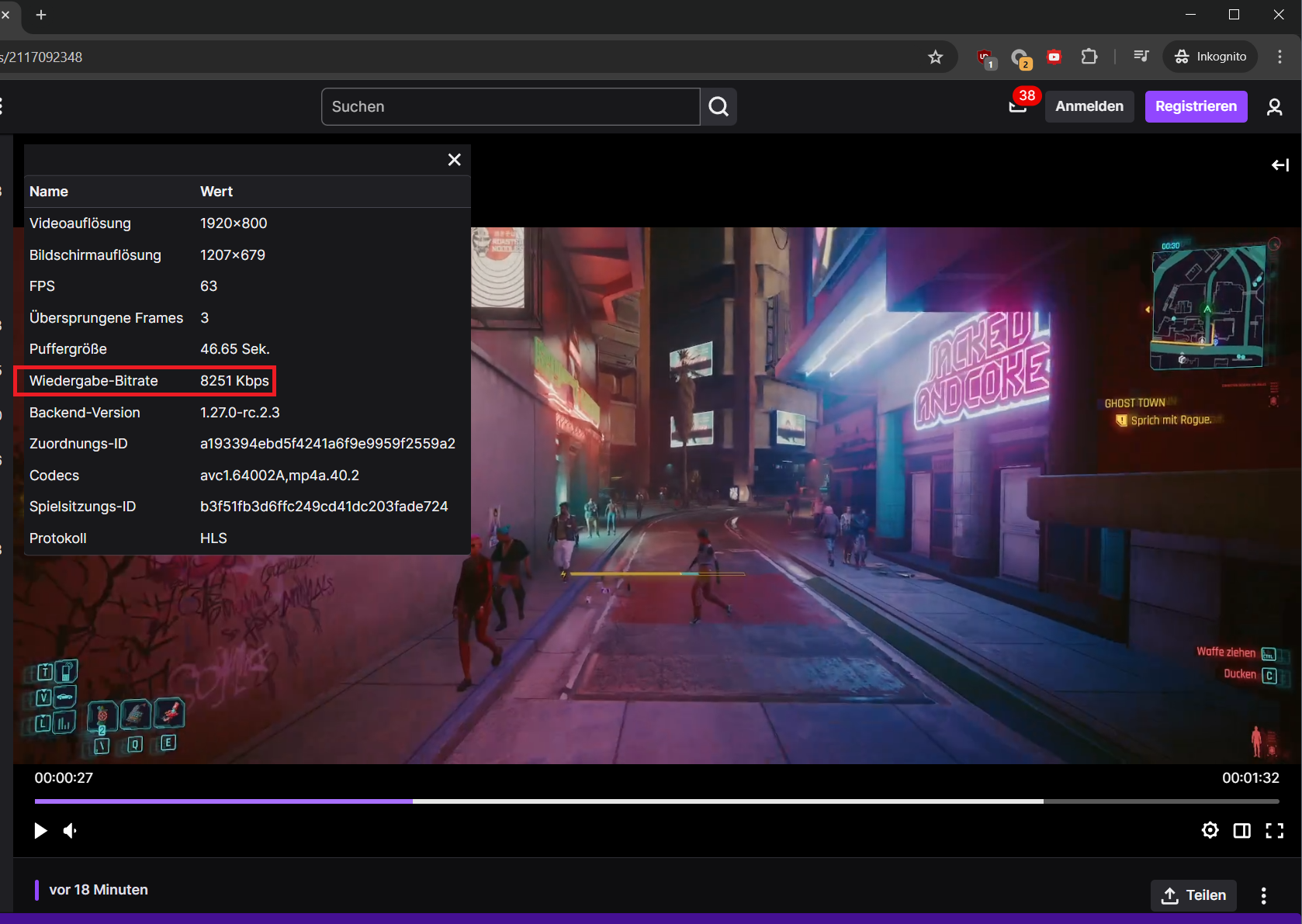
Task: Click the 'vor 18 Minuten' timestamp
Action: point(99,890)
